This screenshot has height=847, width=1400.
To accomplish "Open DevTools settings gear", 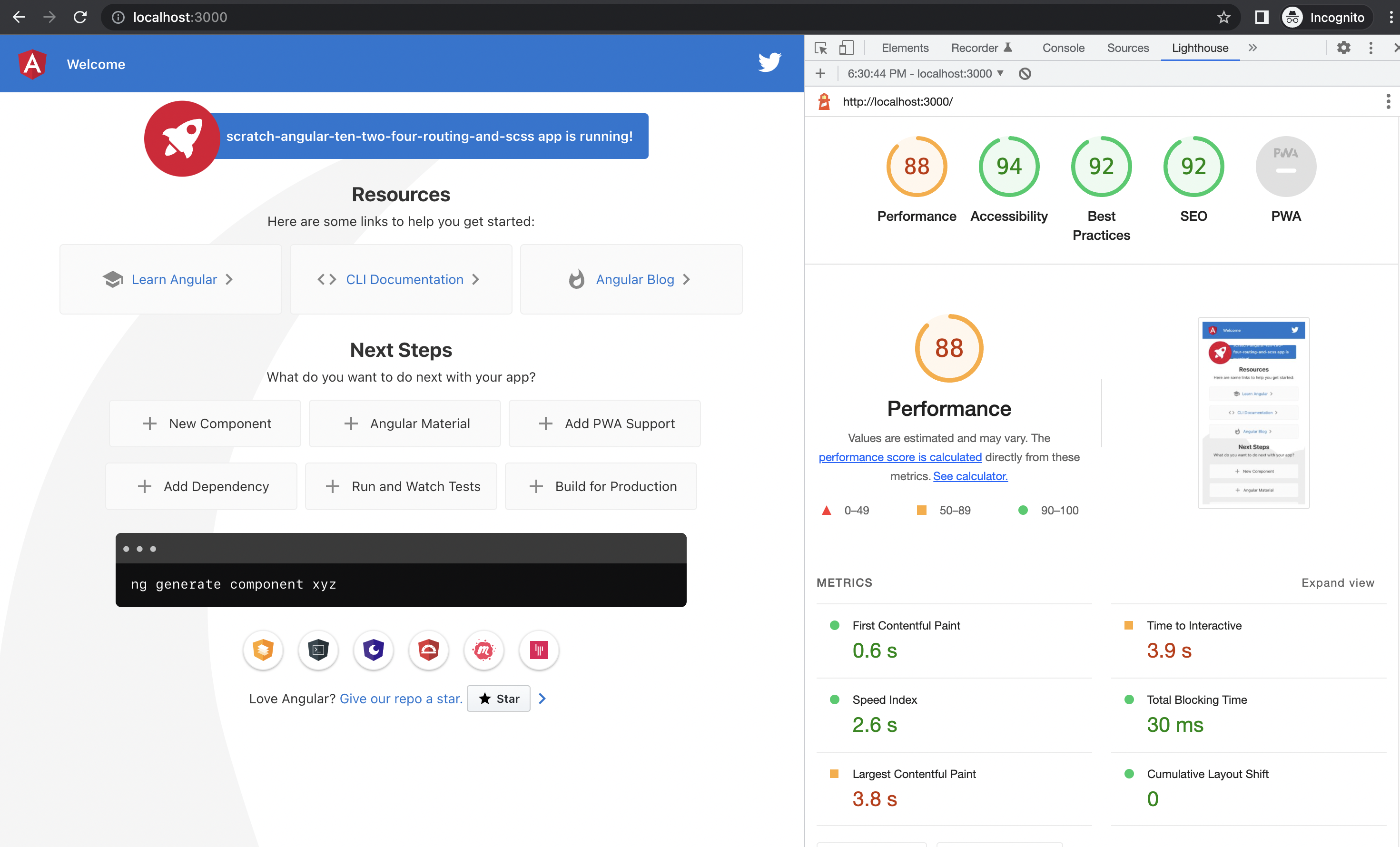I will click(1344, 48).
